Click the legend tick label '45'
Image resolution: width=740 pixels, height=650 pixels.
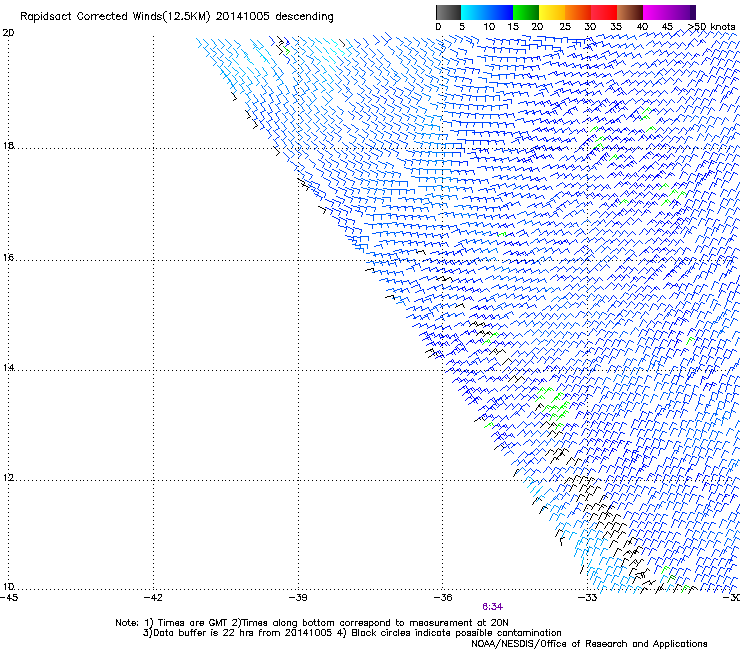(x=667, y=27)
